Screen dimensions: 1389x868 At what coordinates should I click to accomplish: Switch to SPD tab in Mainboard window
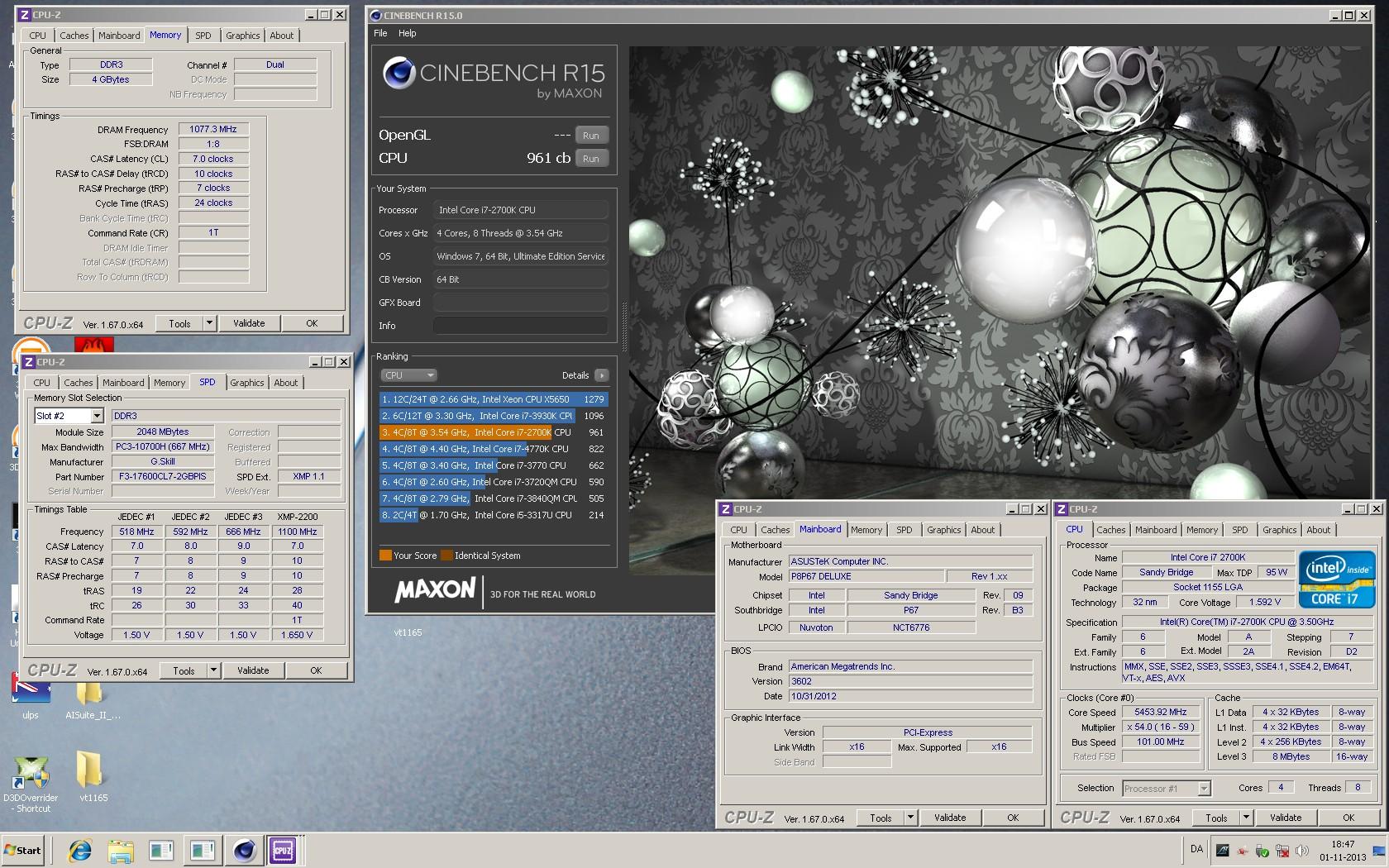pos(905,530)
